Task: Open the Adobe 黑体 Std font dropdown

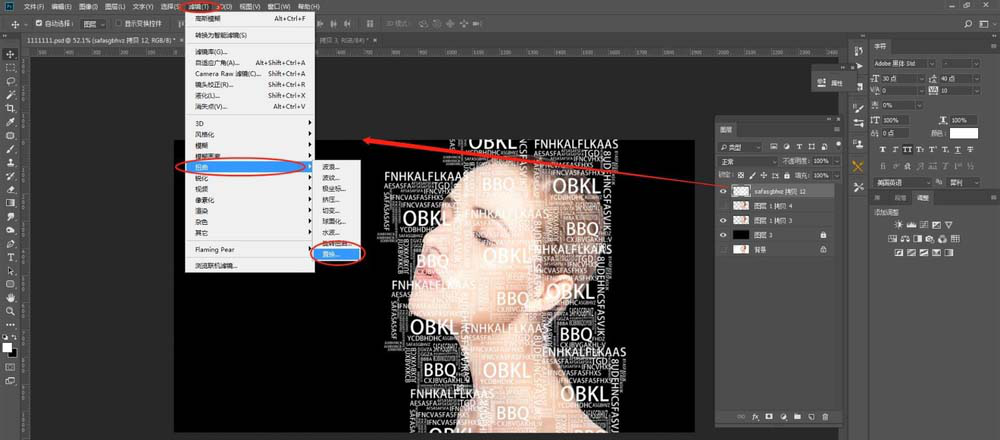Action: (905, 62)
